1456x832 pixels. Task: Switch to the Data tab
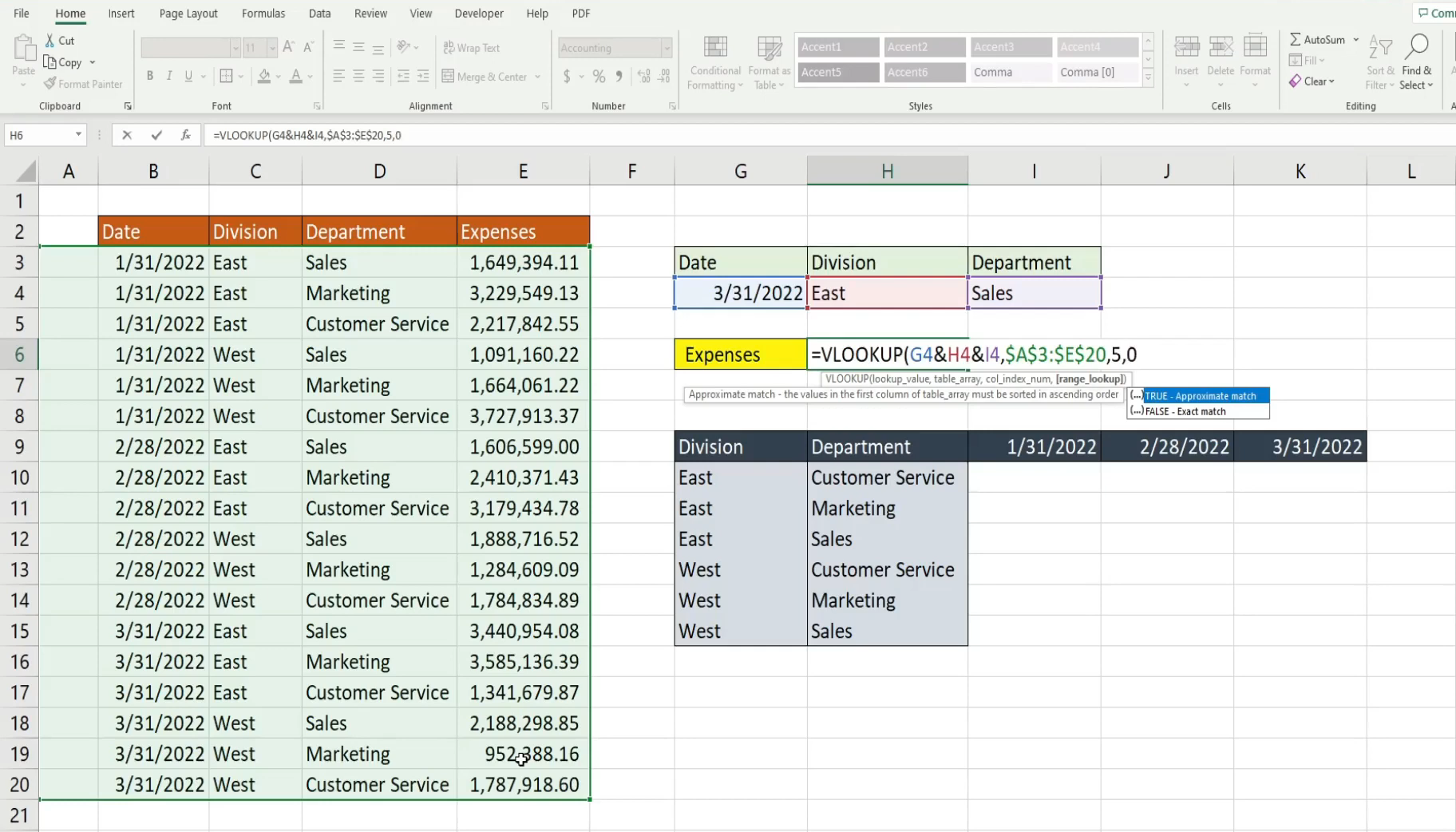(x=319, y=14)
